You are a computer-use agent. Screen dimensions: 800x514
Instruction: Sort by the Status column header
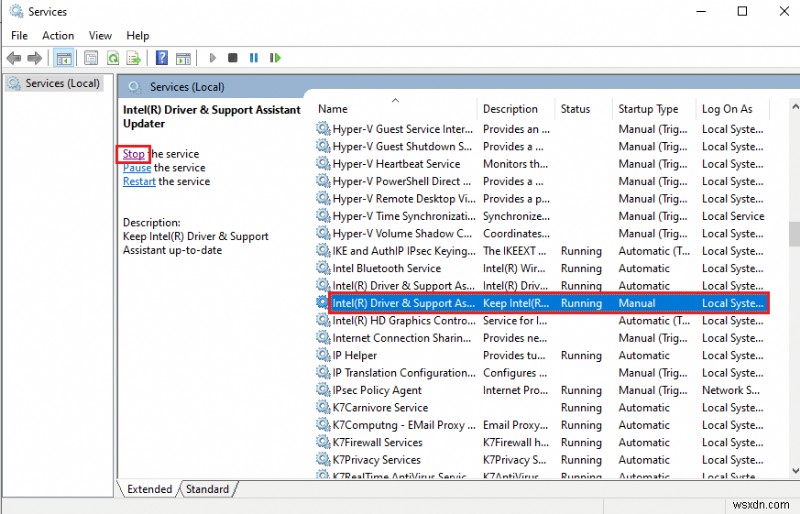pos(583,109)
